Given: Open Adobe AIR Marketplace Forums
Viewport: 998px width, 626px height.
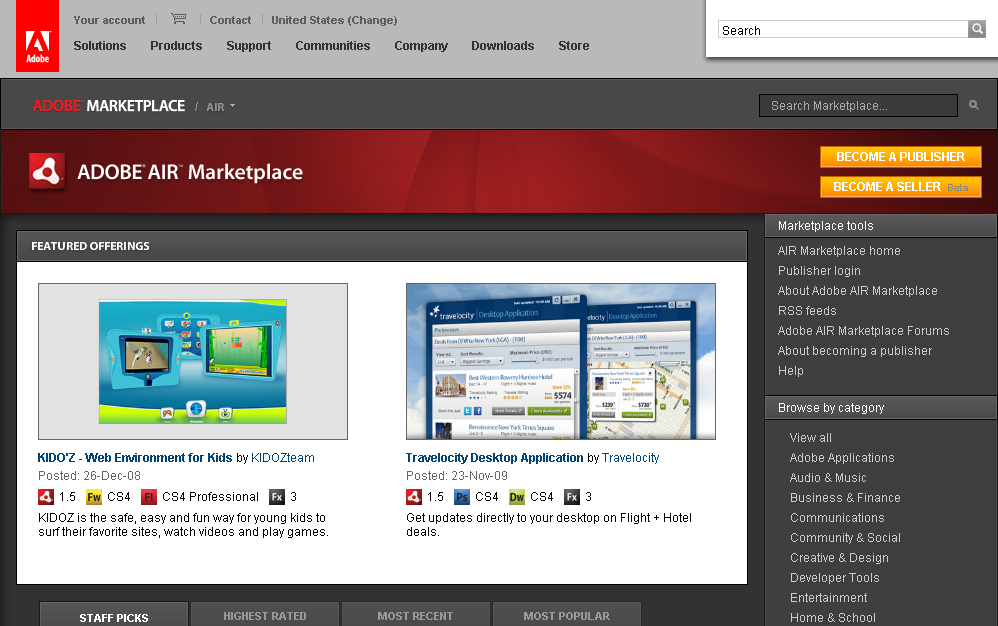Looking at the screenshot, I should [x=863, y=331].
